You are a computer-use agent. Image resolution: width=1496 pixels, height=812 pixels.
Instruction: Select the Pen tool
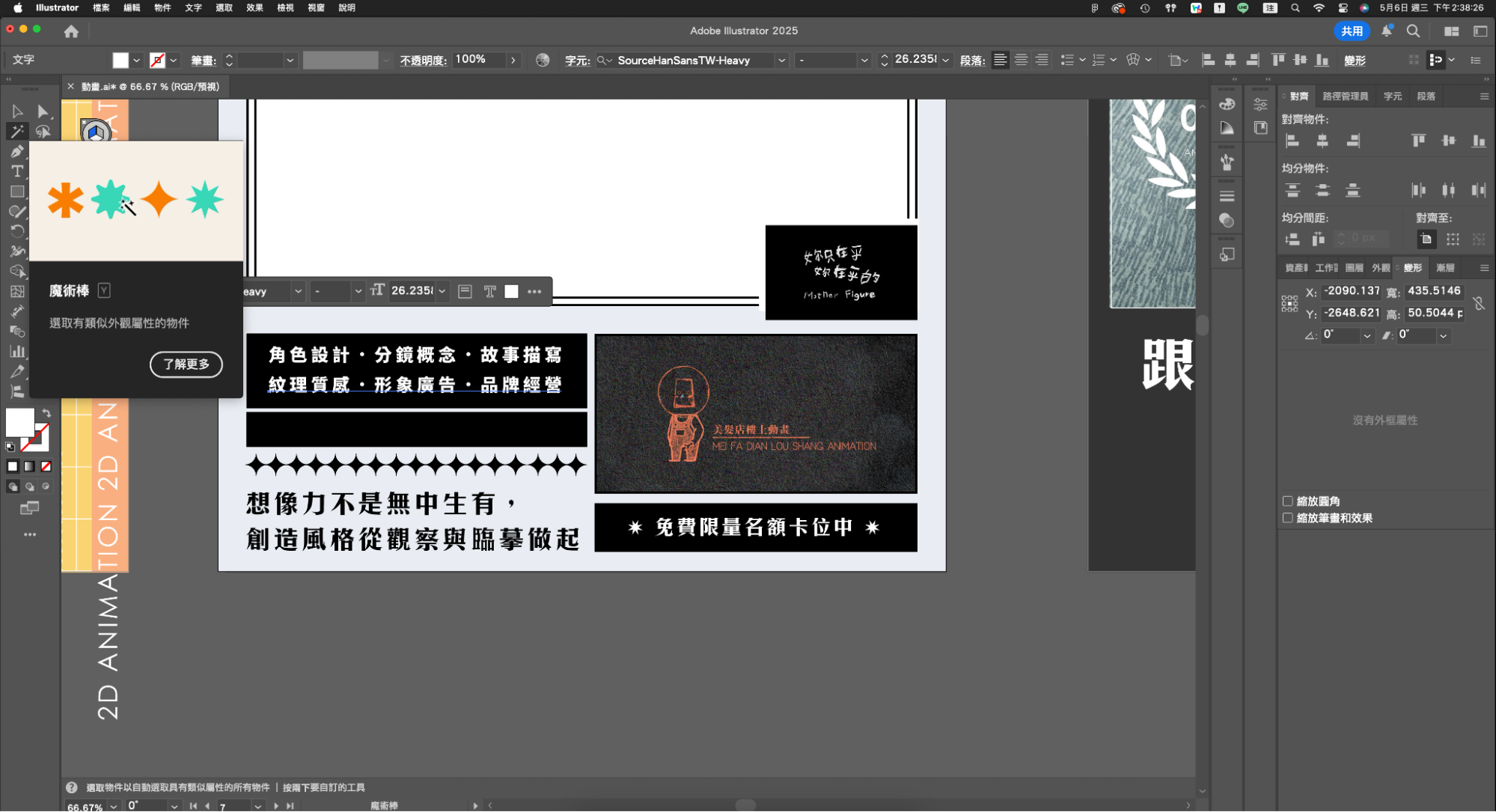click(x=17, y=152)
